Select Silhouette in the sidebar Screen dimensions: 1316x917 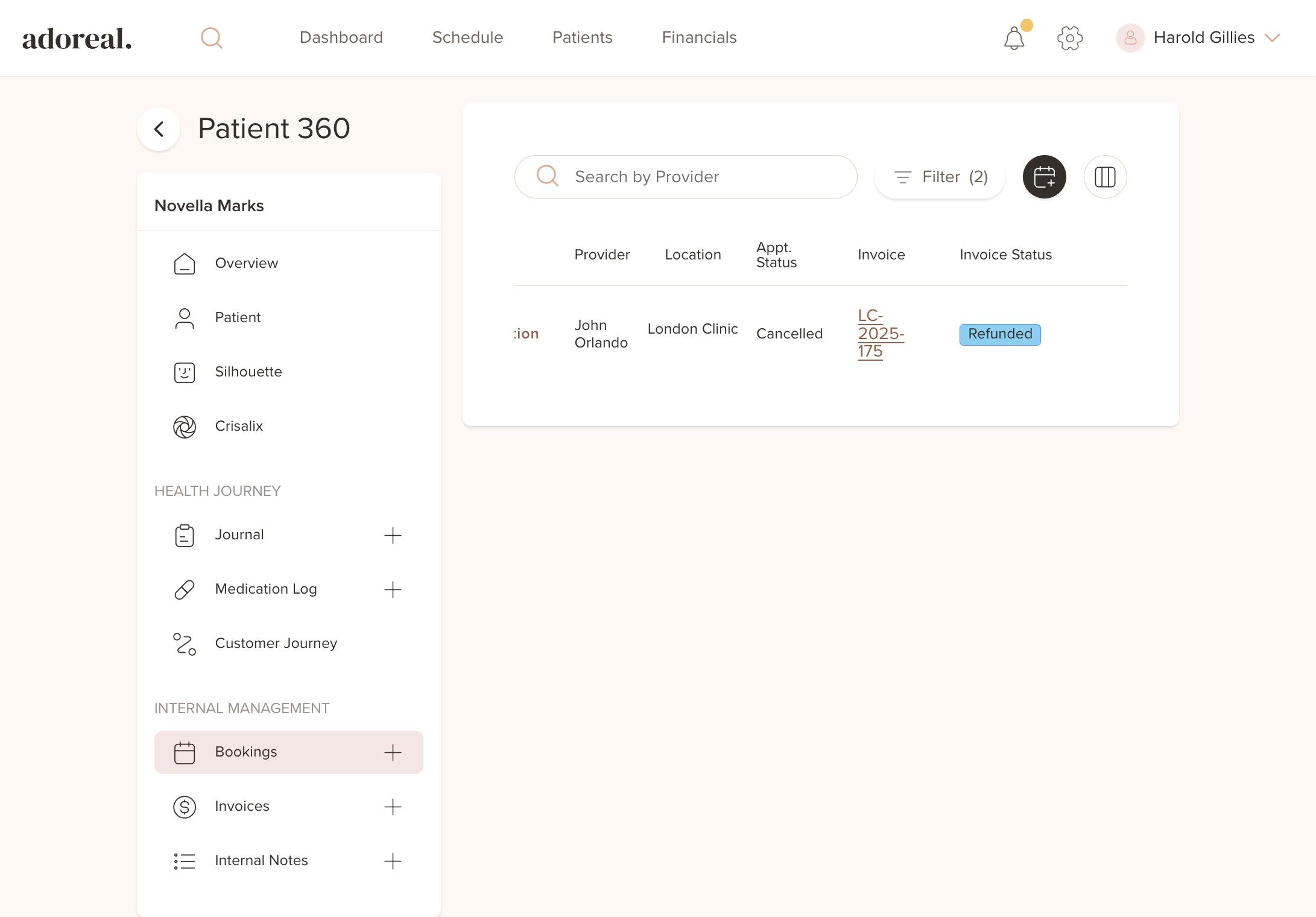coord(248,372)
